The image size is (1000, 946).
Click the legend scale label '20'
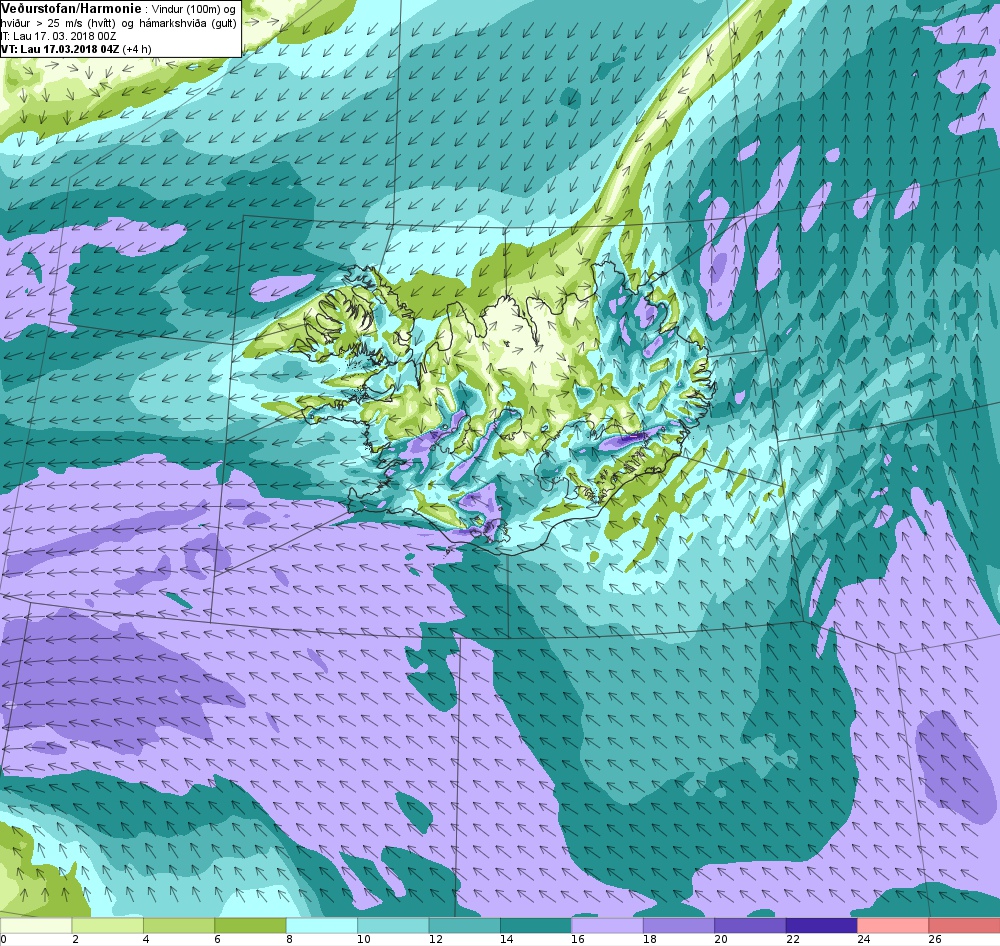pos(721,938)
